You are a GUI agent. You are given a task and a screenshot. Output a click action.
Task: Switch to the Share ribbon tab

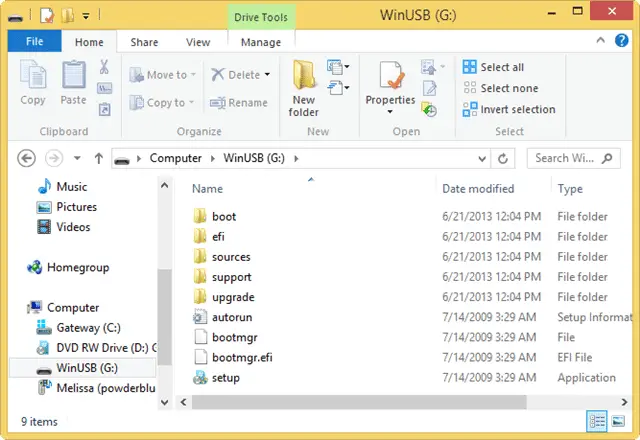pos(144,42)
